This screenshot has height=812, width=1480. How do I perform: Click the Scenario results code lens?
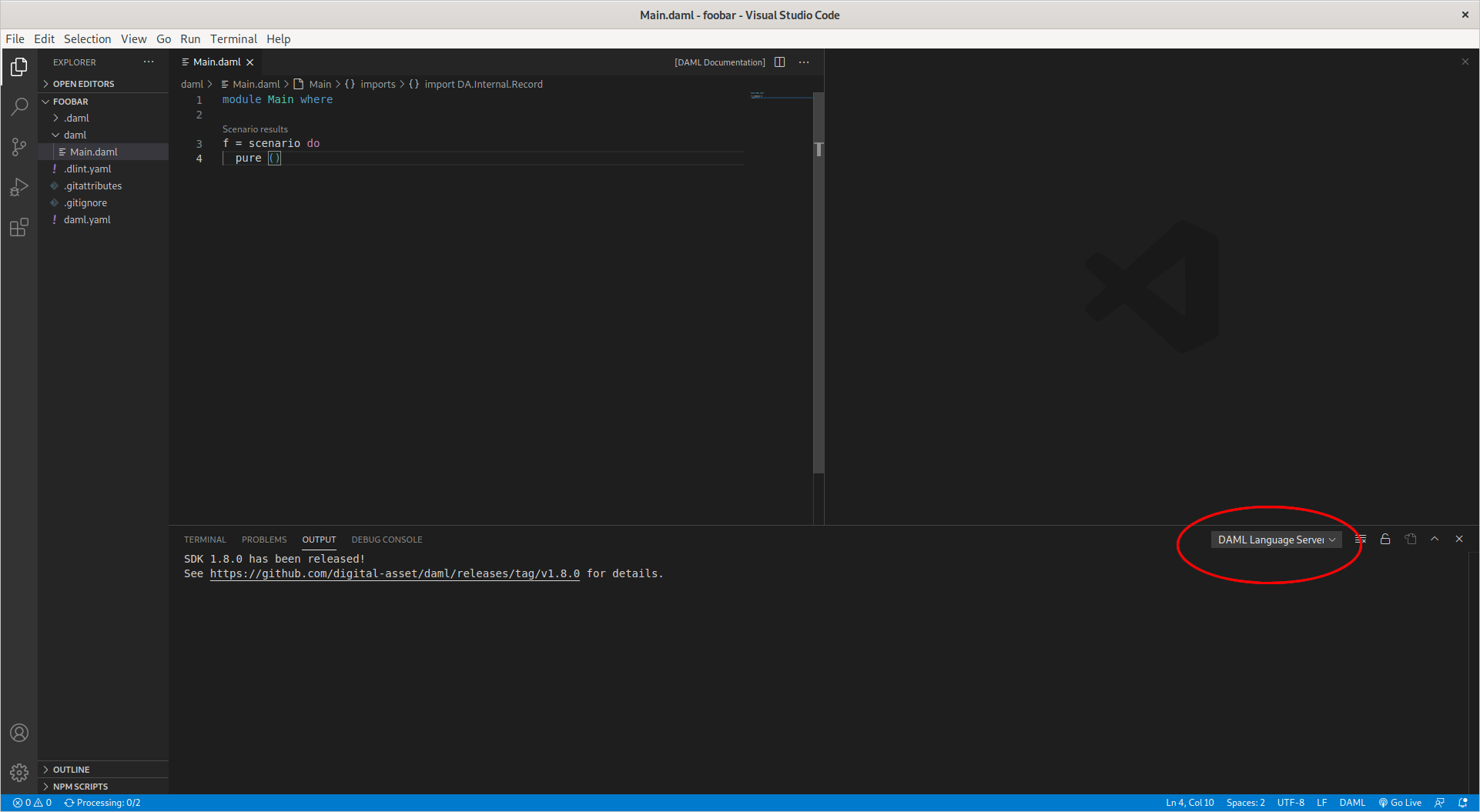click(255, 129)
